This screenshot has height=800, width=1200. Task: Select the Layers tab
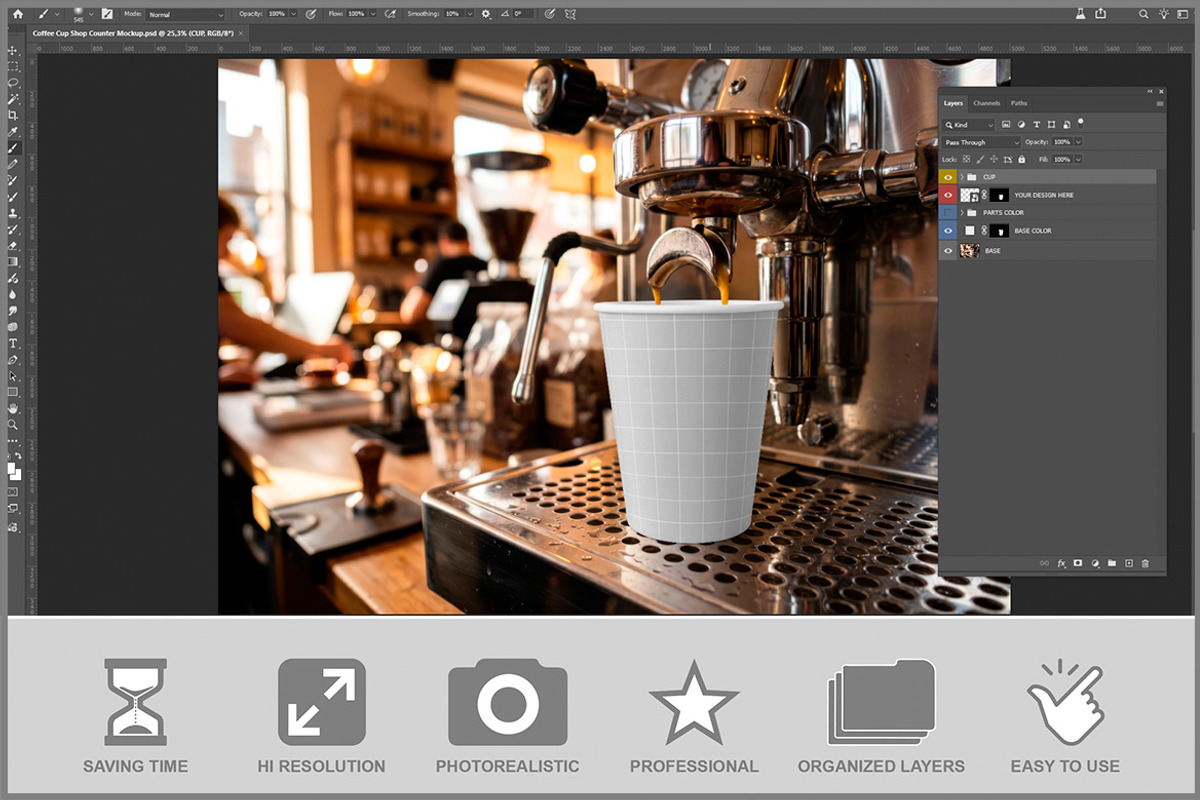(x=954, y=103)
